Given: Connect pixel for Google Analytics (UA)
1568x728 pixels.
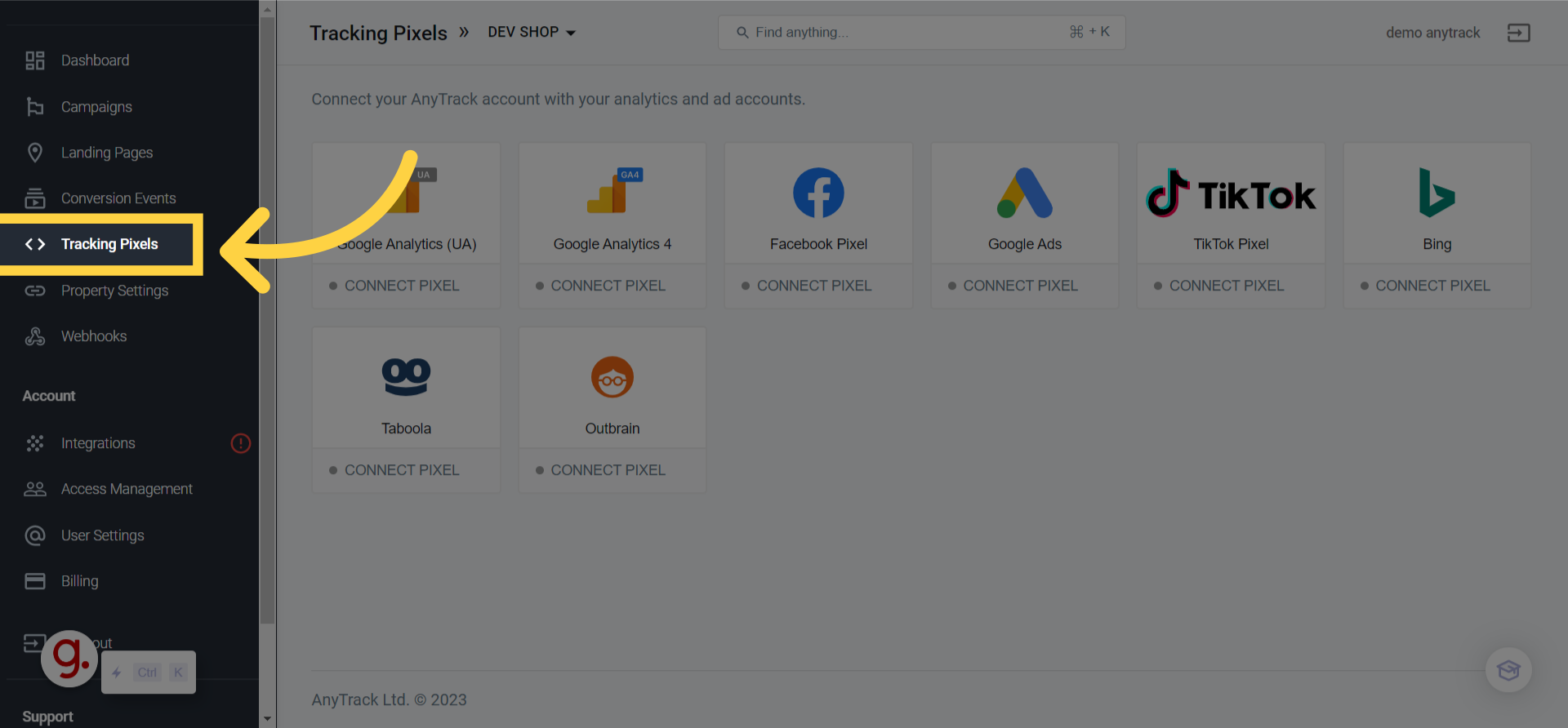Looking at the screenshot, I should coord(394,286).
